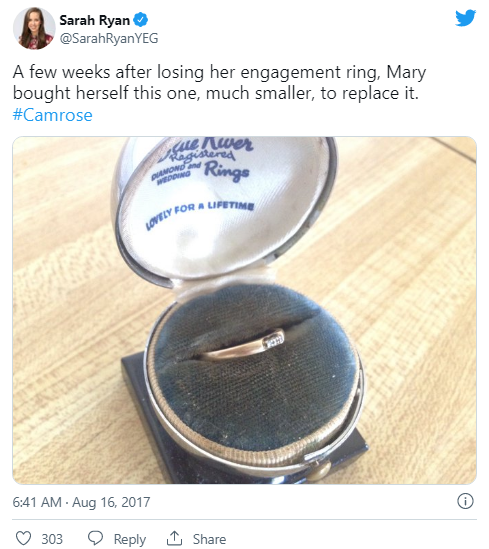Click the tweet text about Mary's ring
The width and height of the screenshot is (489, 549).
(219, 83)
